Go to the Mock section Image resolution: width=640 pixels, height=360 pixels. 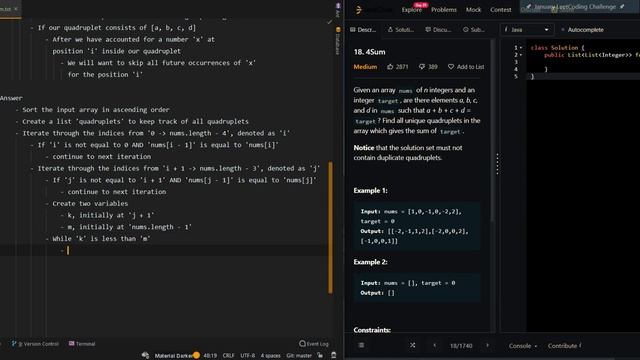point(473,10)
